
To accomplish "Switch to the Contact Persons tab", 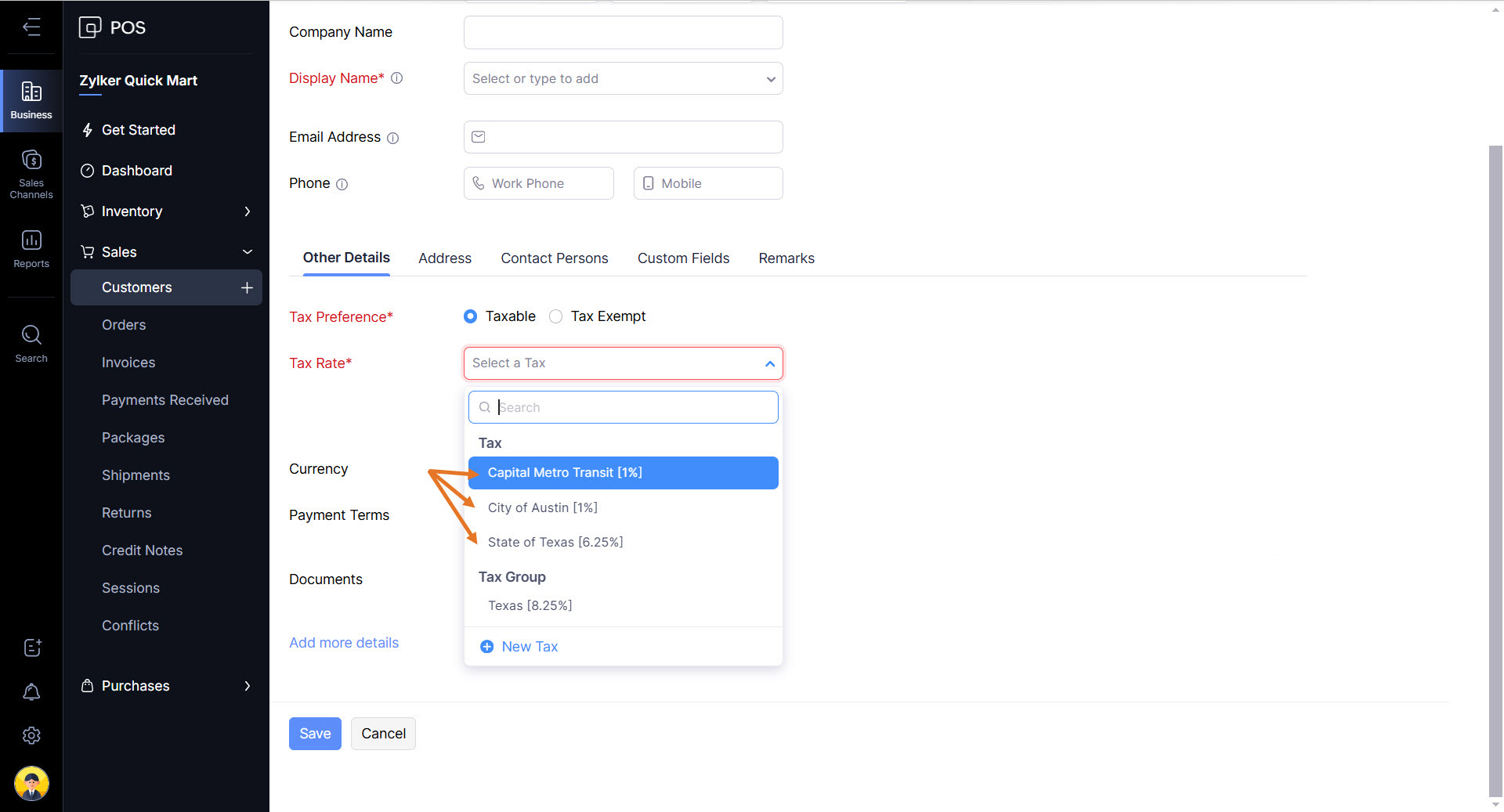I will pos(554,258).
